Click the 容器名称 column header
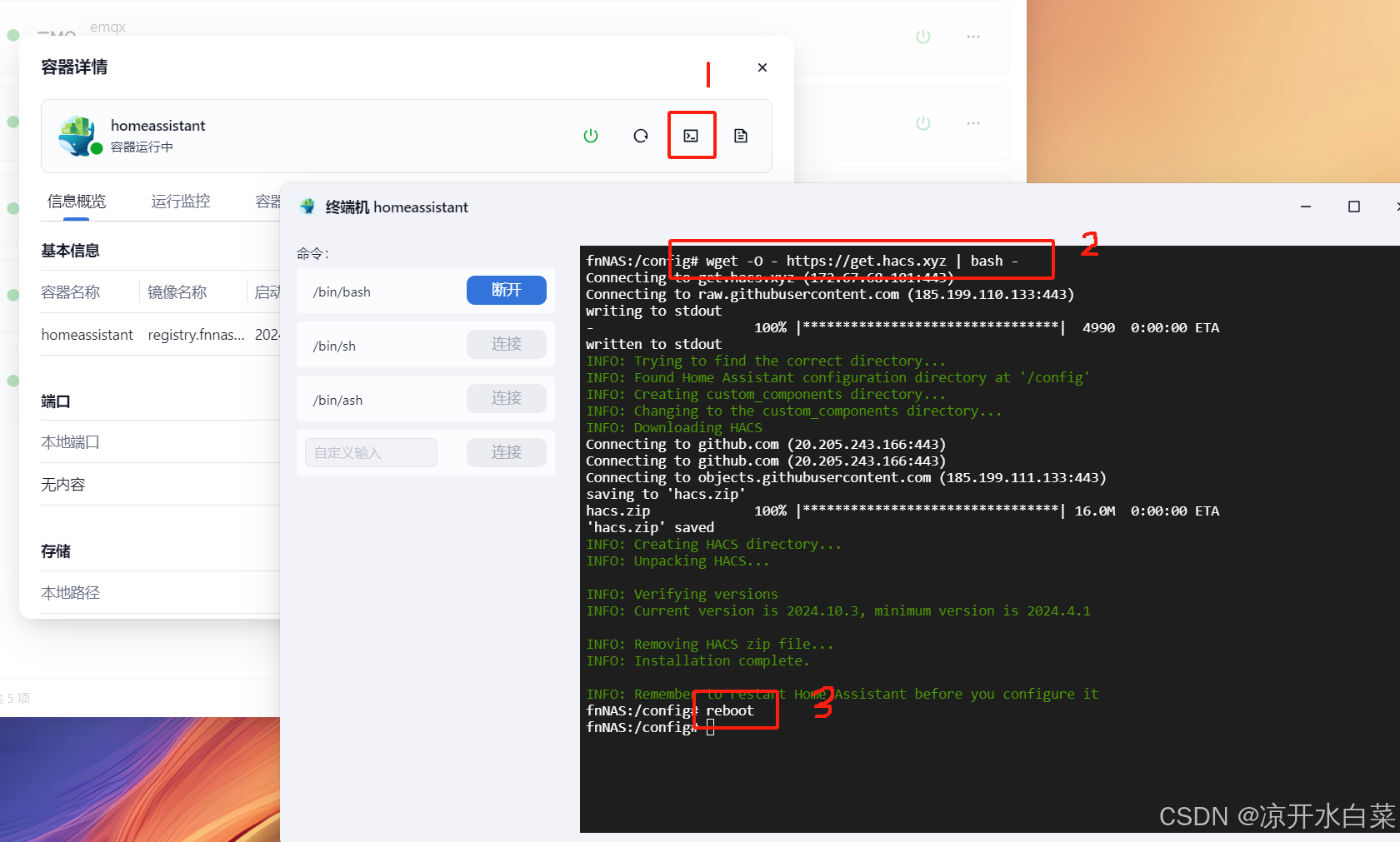1400x842 pixels. click(x=71, y=292)
